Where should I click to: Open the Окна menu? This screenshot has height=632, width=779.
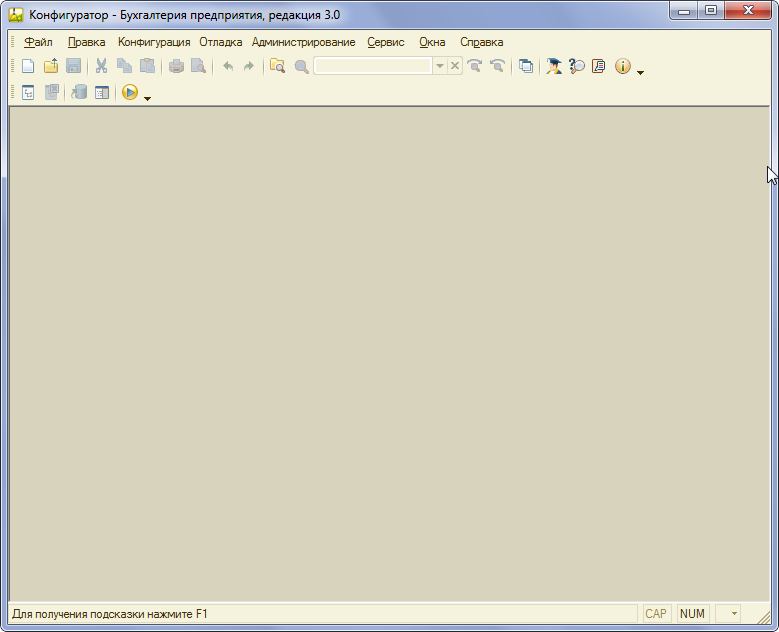(x=432, y=42)
